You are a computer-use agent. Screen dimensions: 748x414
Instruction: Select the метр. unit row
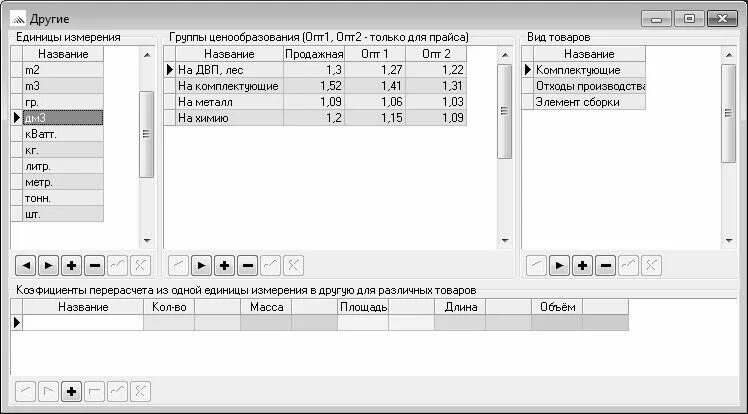[63, 182]
